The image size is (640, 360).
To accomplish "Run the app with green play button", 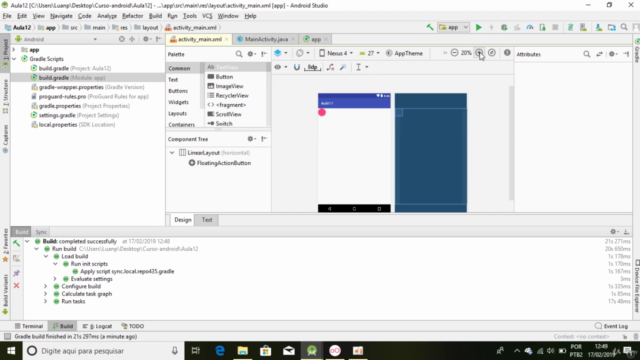I will tap(478, 27).
